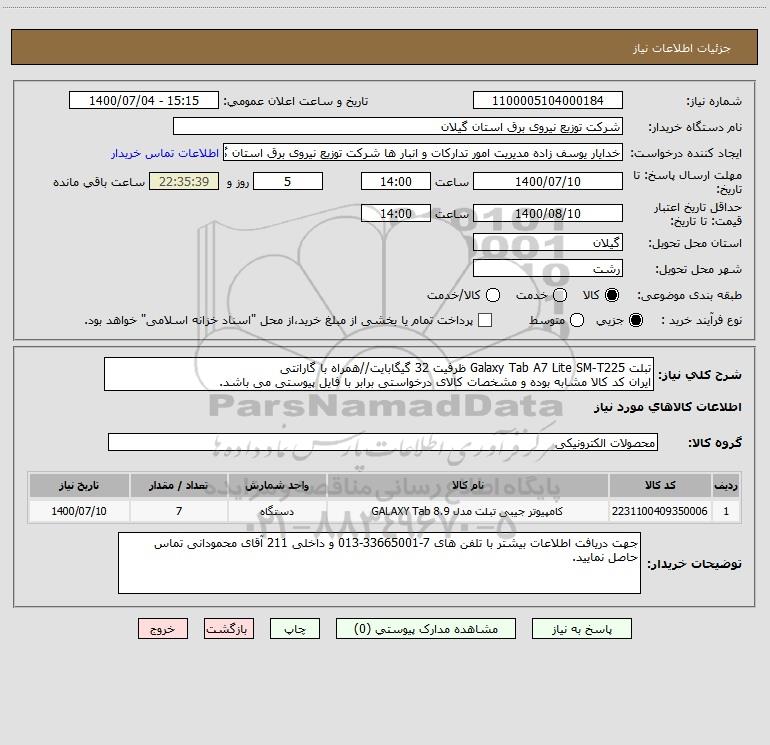Click the quantity cell showing 7
Viewport: 770px width, 745px height.
coord(179,511)
